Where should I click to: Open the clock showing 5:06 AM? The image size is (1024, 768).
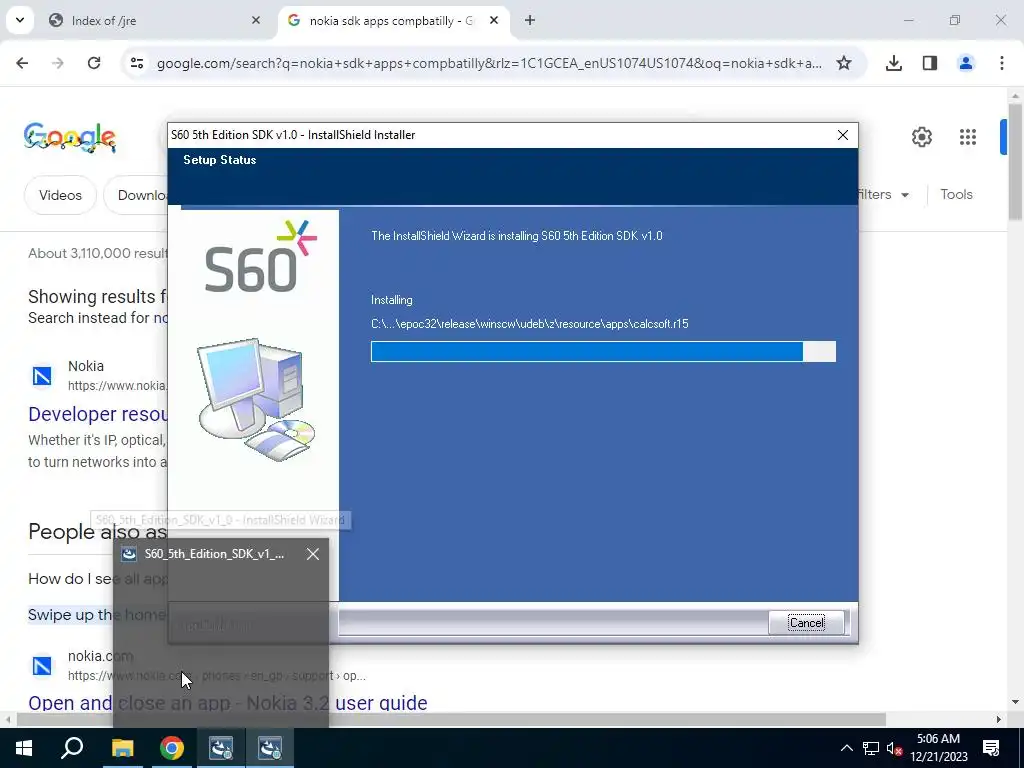938,748
